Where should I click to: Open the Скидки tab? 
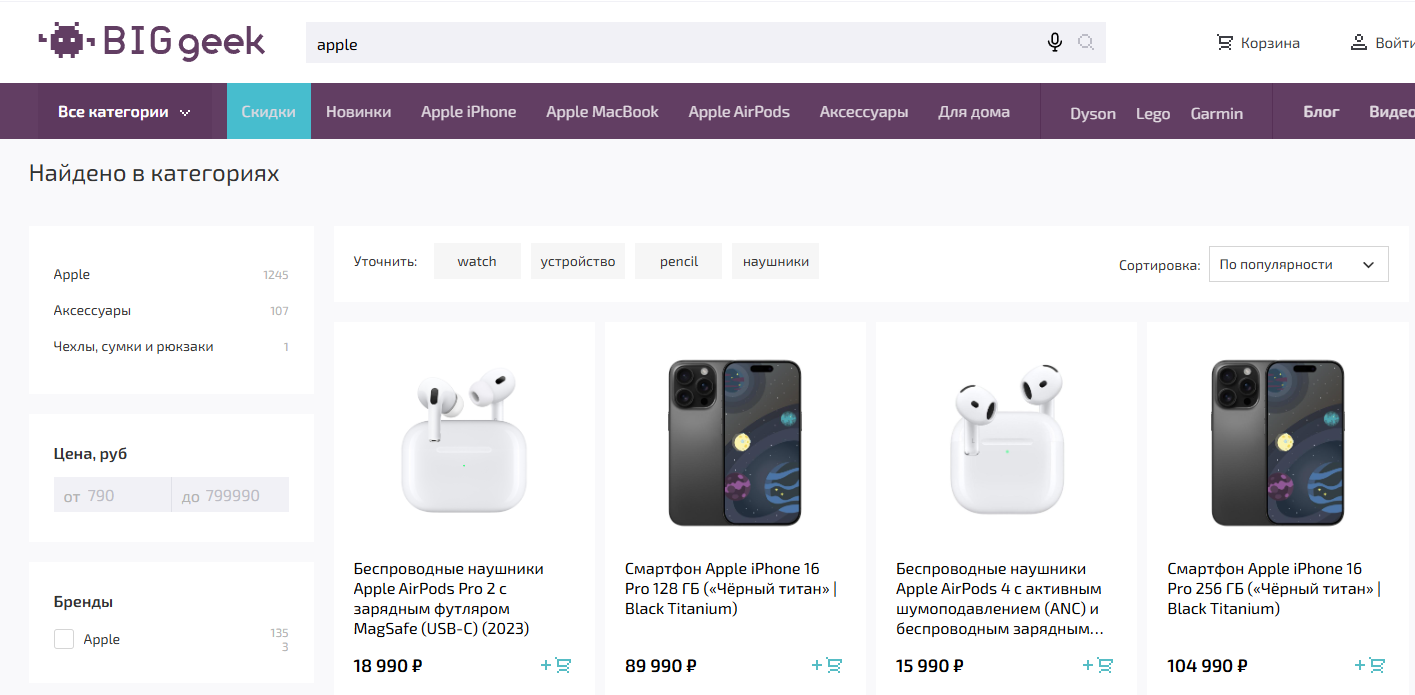pyautogui.click(x=269, y=112)
